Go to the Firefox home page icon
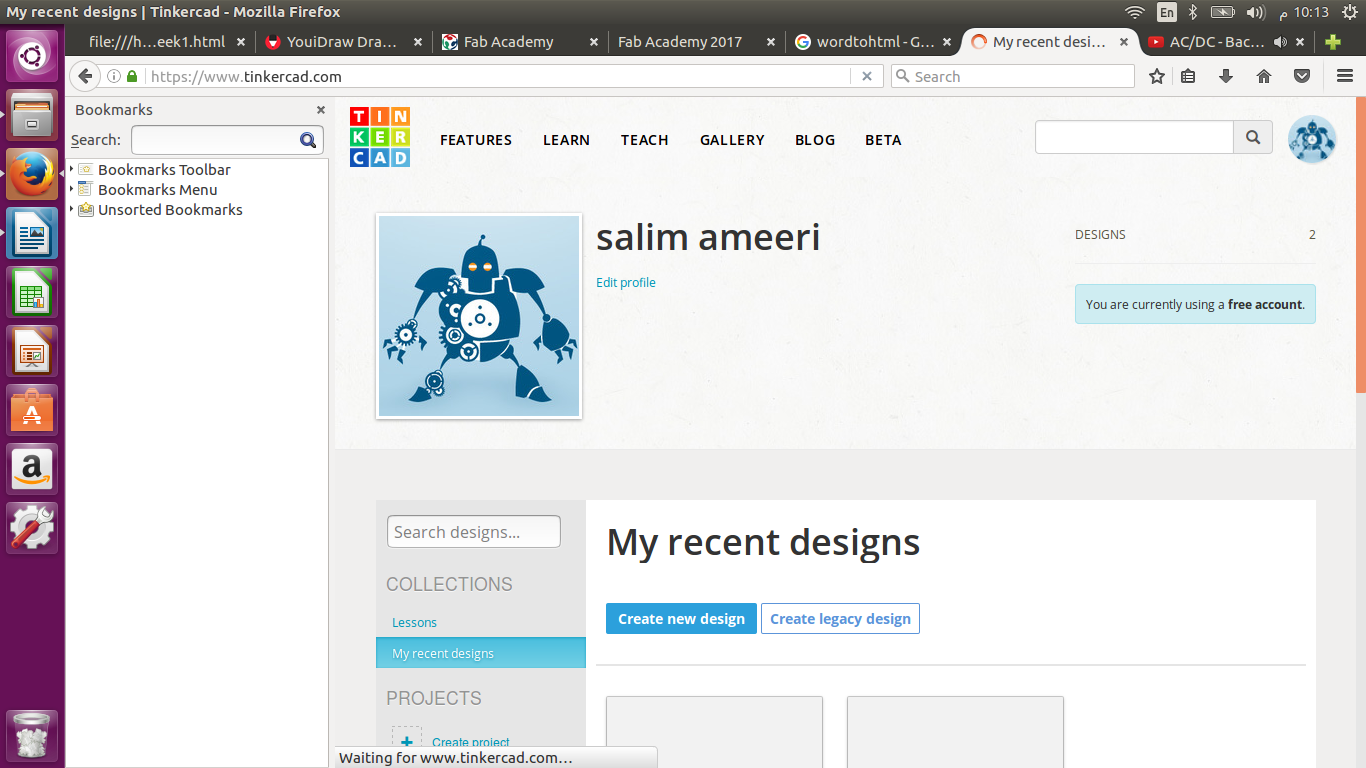This screenshot has width=1366, height=768. 1264,76
